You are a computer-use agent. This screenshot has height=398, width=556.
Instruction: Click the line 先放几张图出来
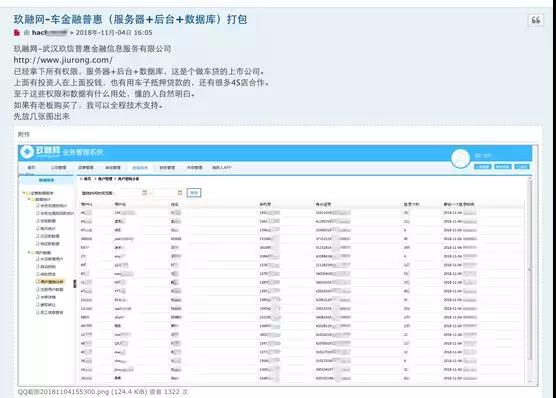pyautogui.click(x=41, y=116)
